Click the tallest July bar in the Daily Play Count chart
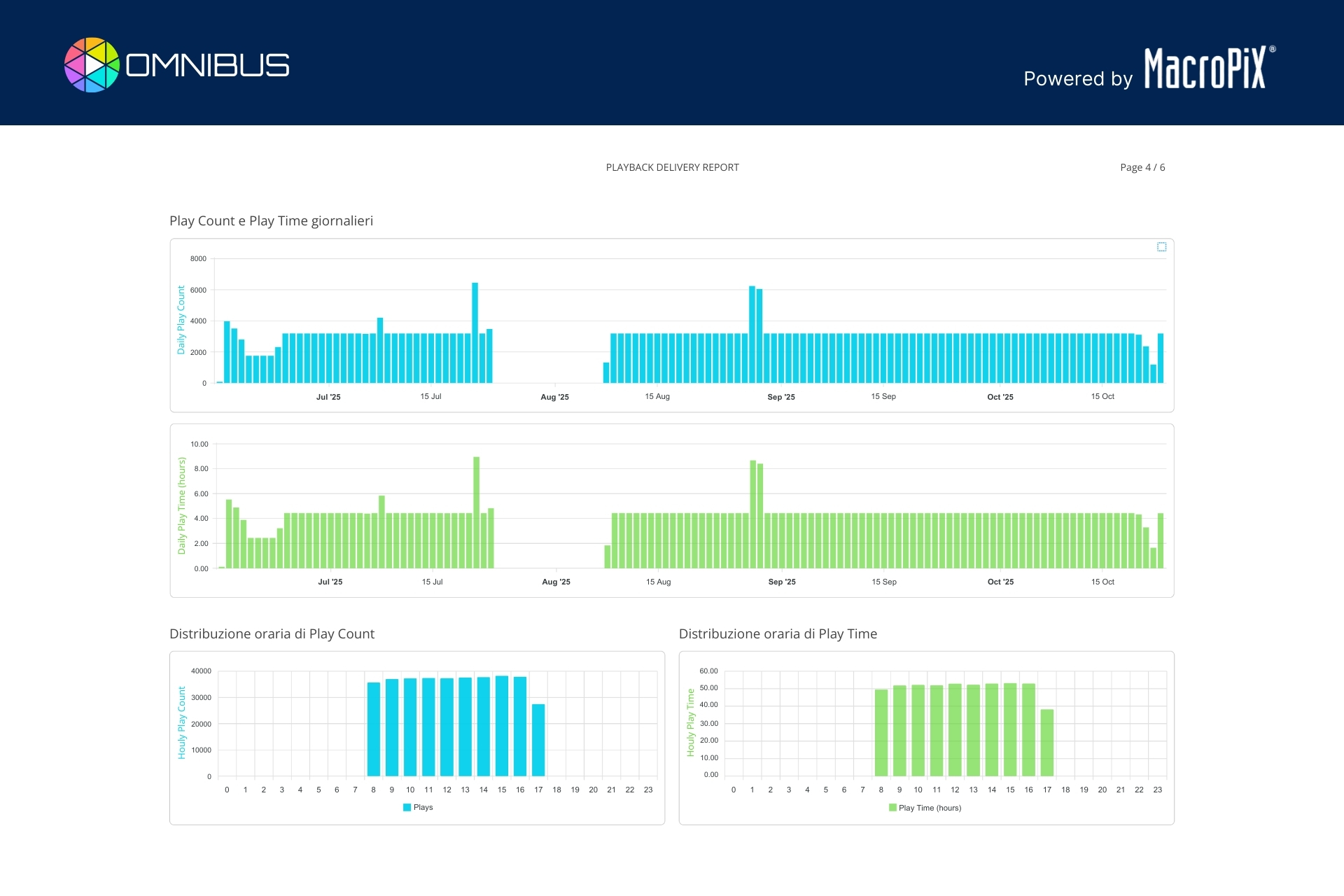 (475, 332)
